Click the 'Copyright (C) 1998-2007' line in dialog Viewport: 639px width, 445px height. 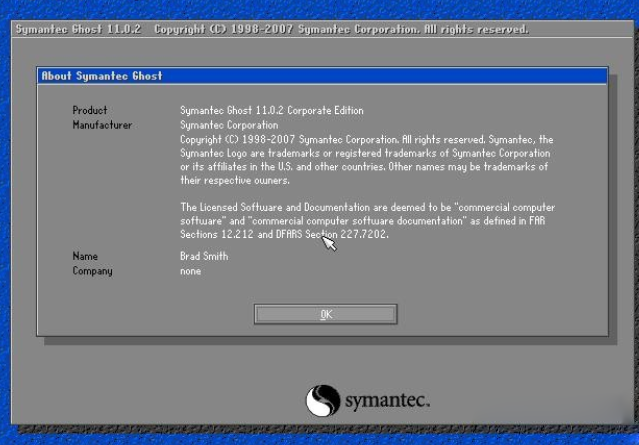tap(366, 140)
